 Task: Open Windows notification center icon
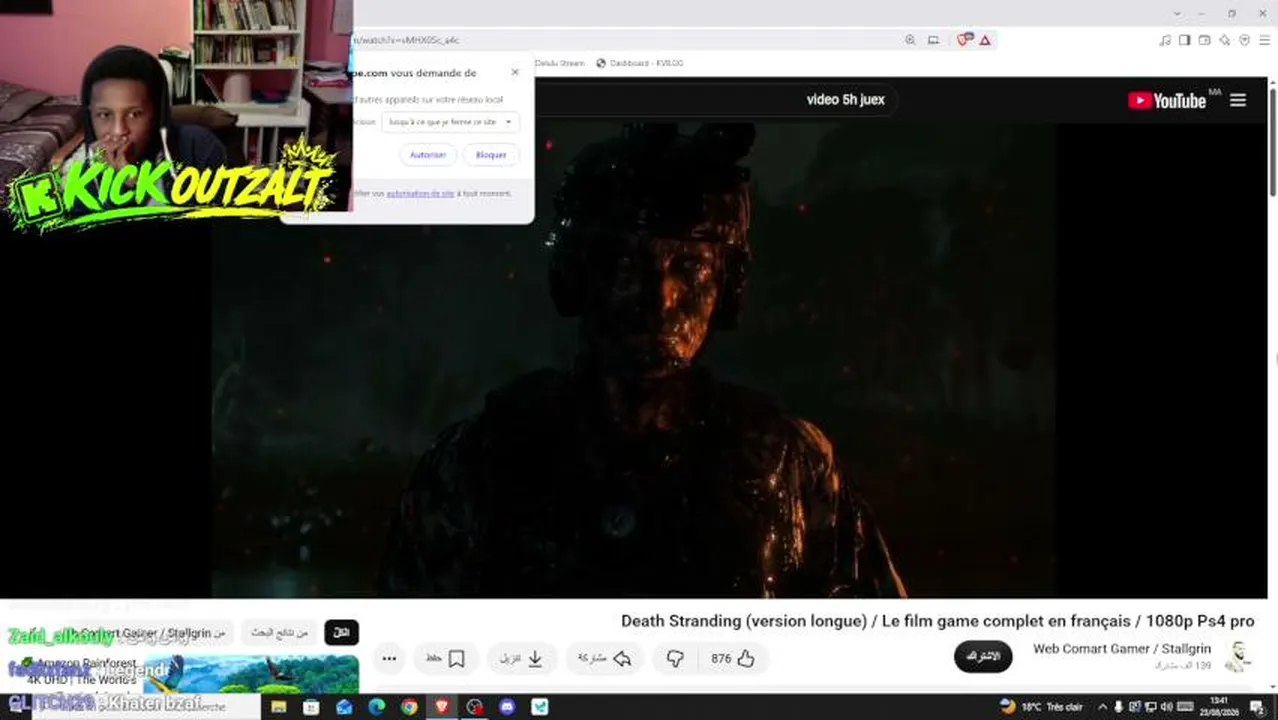point(1257,707)
